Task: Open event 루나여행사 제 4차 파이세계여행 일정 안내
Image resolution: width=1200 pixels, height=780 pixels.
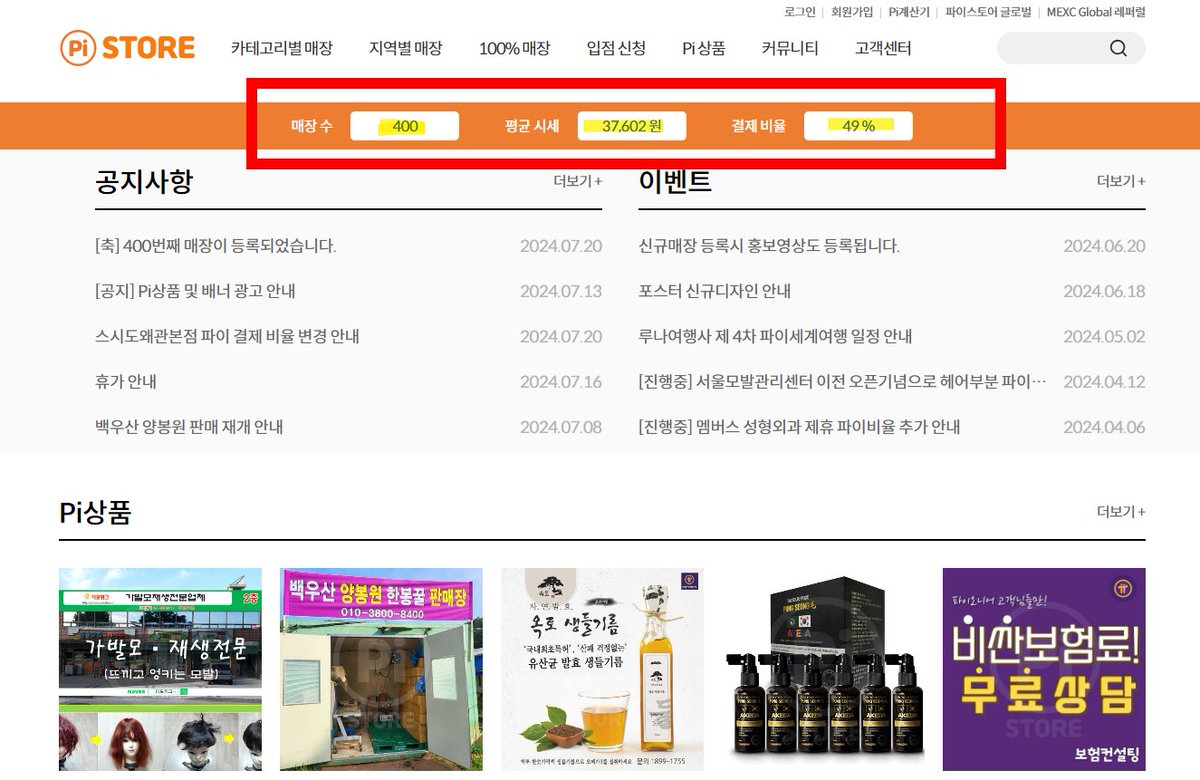Action: coord(775,336)
